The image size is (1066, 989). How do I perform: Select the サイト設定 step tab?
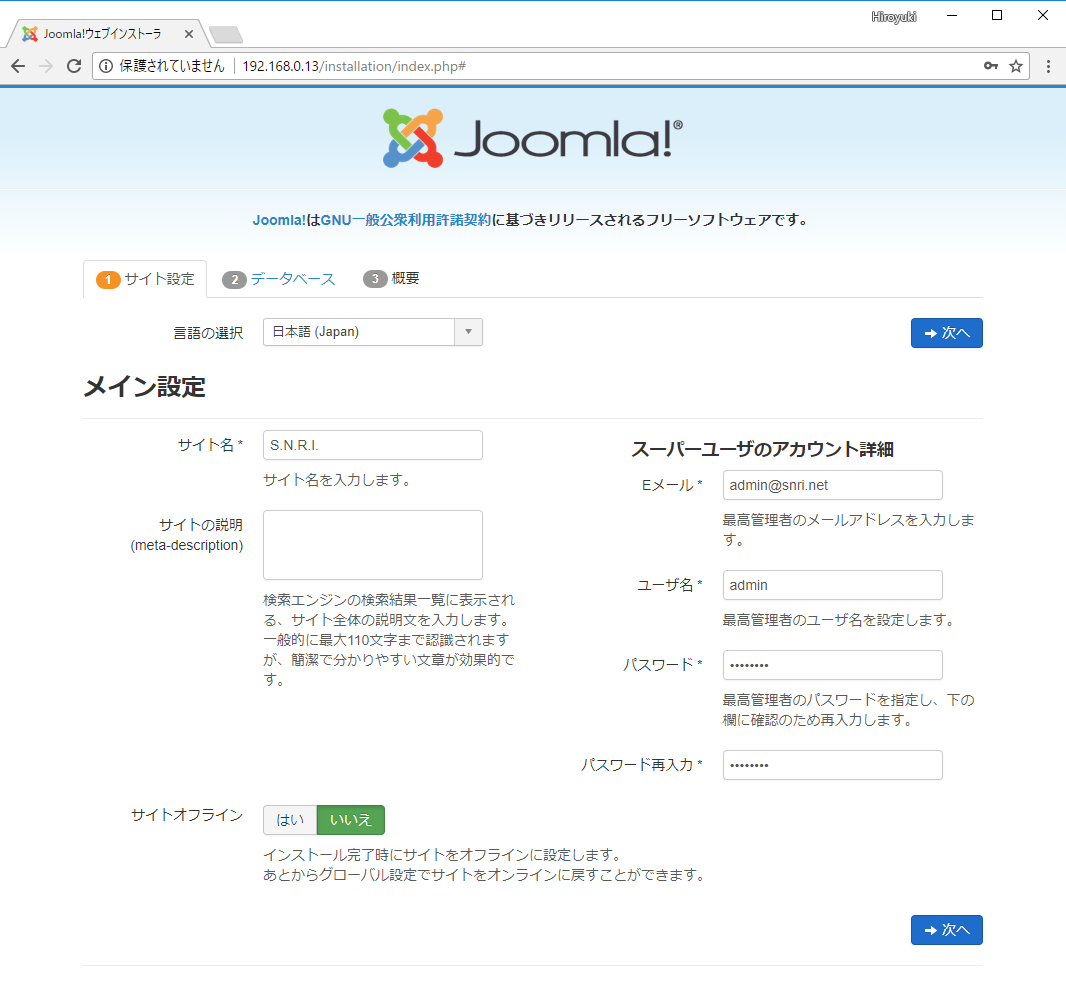(x=145, y=279)
